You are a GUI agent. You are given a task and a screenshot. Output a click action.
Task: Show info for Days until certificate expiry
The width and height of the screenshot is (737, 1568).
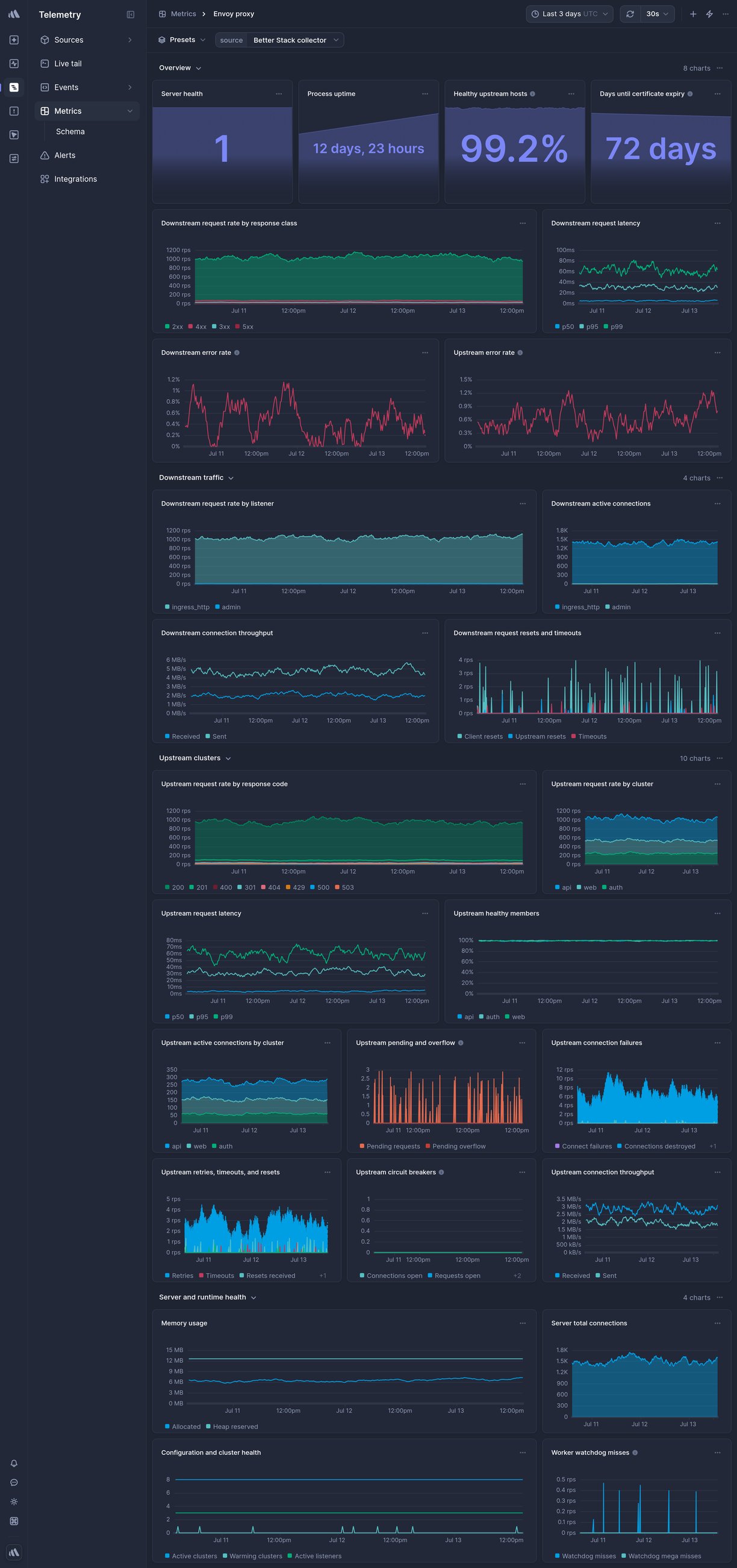(x=689, y=94)
